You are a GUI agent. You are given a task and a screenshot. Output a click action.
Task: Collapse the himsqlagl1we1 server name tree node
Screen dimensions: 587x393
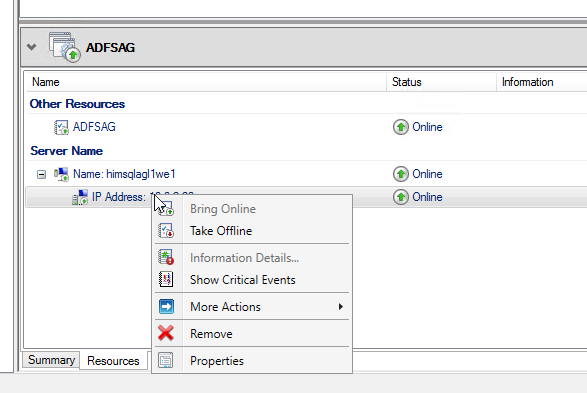[x=42, y=174]
